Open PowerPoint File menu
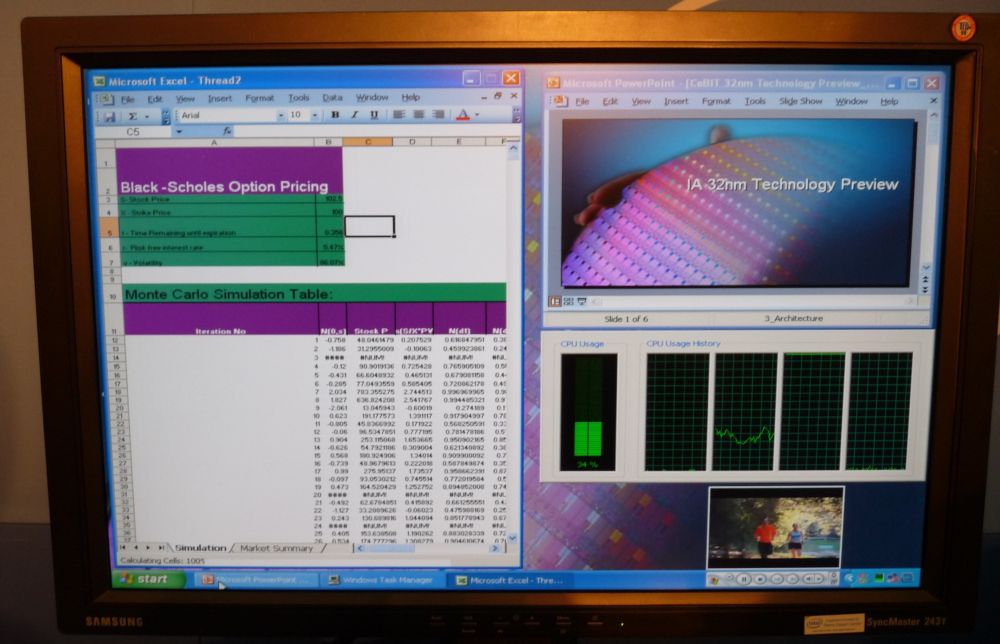The height and width of the screenshot is (644, 1000). coord(582,101)
